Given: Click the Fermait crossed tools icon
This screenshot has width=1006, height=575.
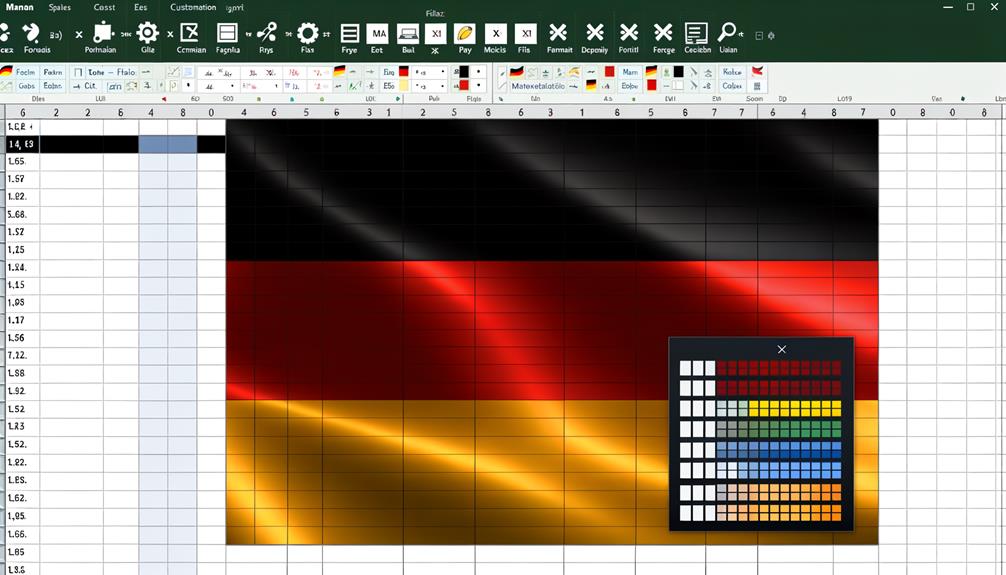Looking at the screenshot, I should pos(559,34).
